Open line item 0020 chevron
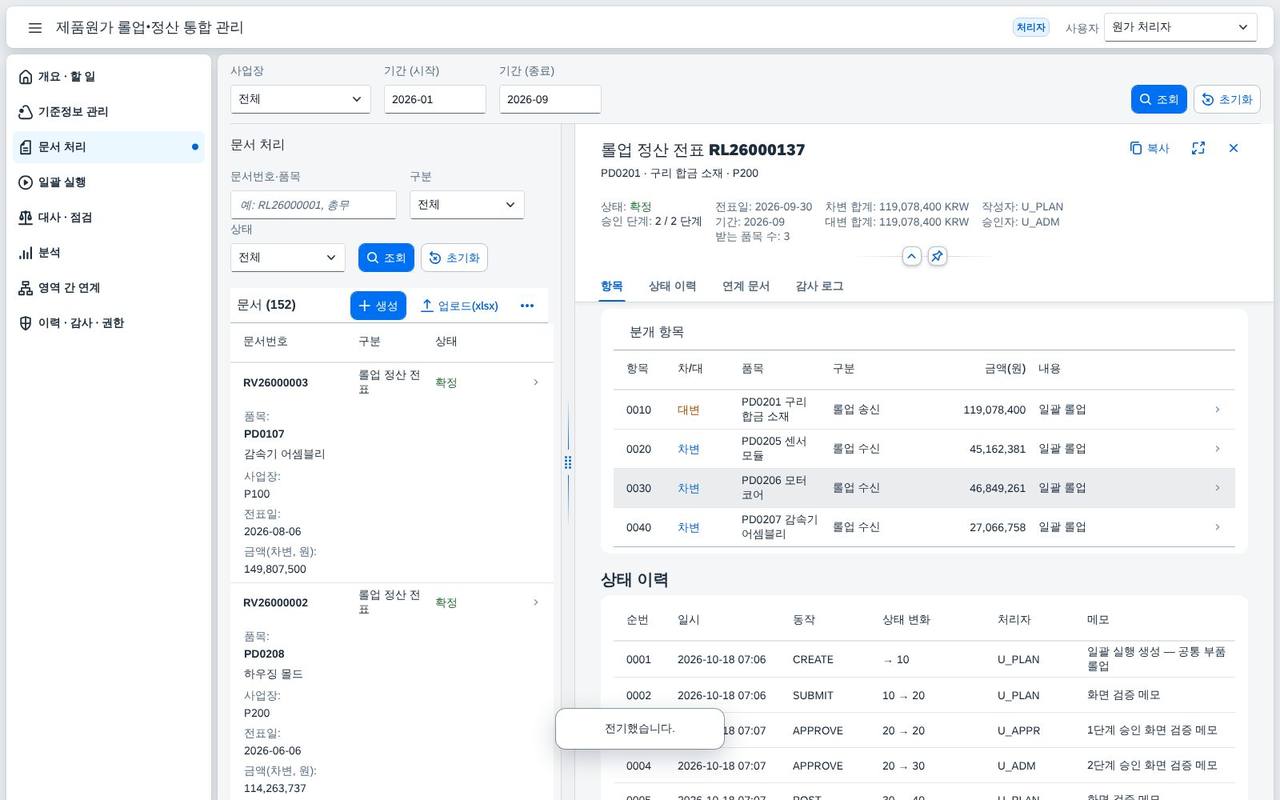This screenshot has height=800, width=1280. point(1217,449)
